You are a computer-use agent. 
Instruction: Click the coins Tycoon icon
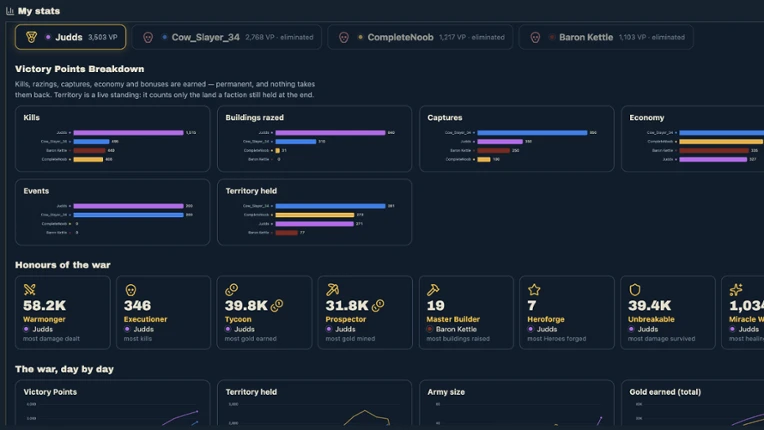coord(231,290)
